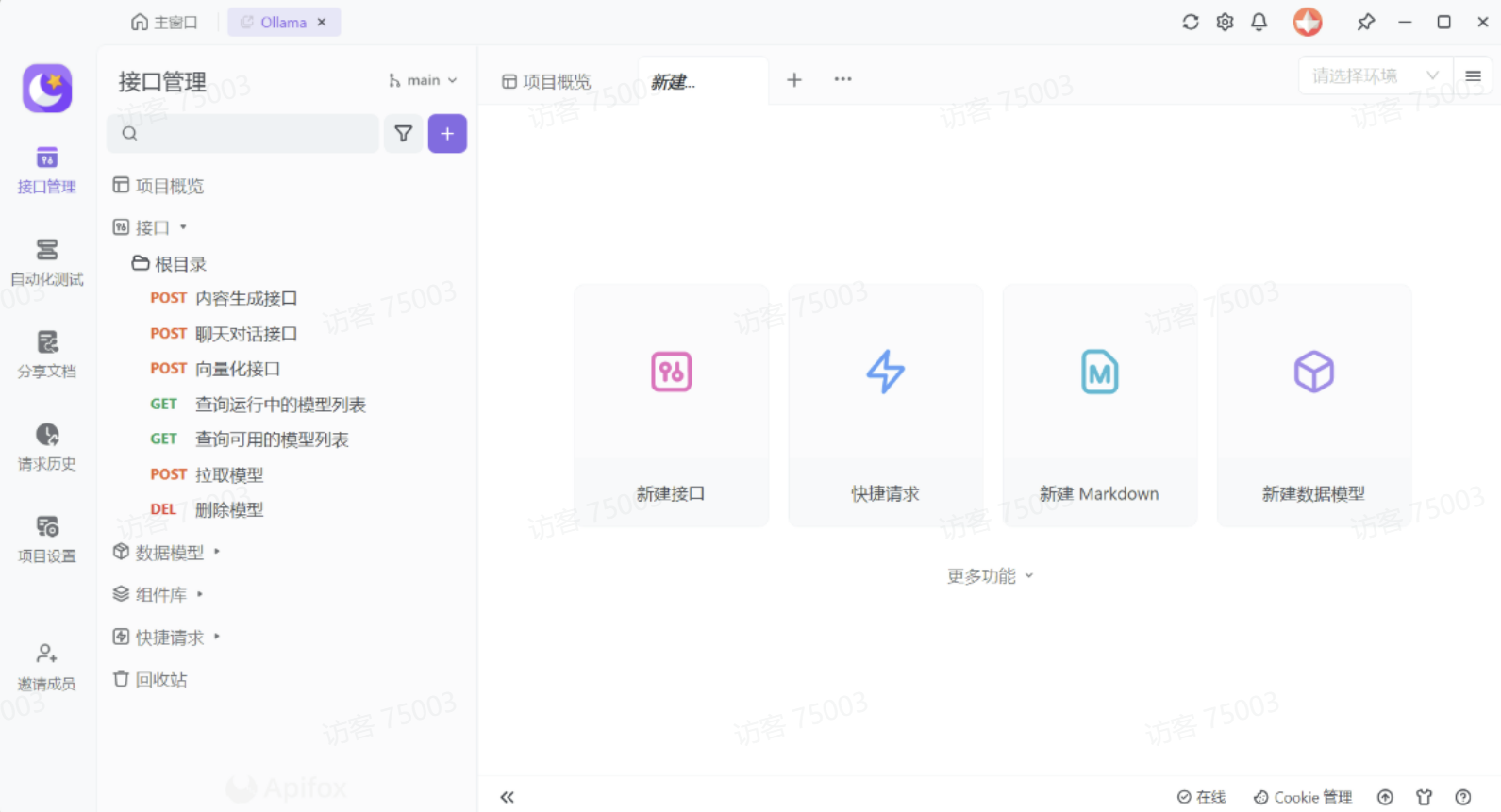
Task: Open the 分享文档 sidebar section
Action: (x=47, y=355)
